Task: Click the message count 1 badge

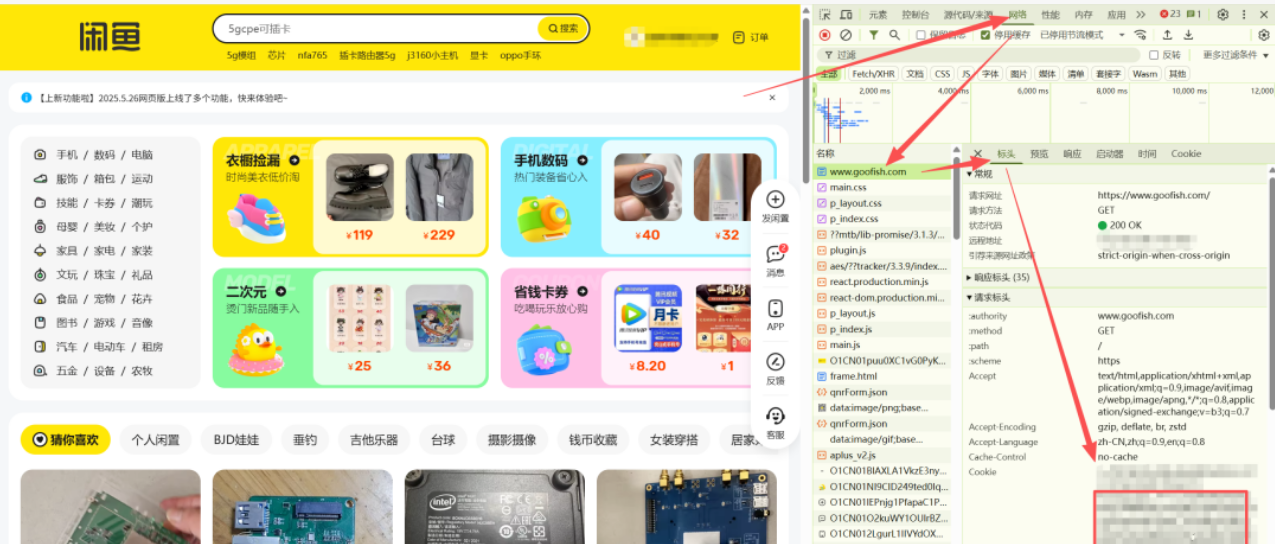Action: point(1196,15)
